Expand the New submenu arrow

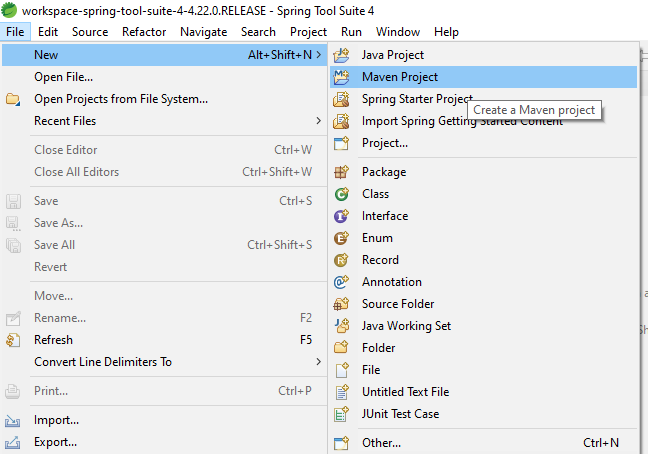pyautogui.click(x=318, y=55)
